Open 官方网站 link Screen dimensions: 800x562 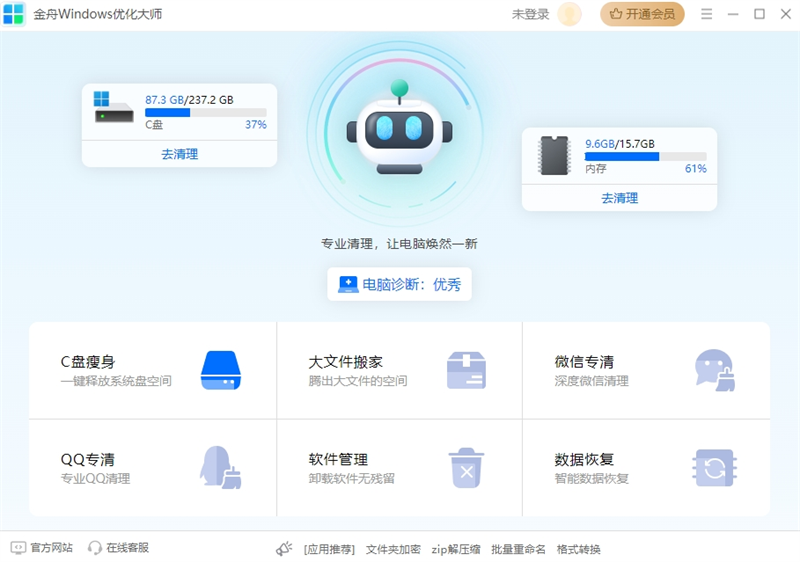pos(52,548)
